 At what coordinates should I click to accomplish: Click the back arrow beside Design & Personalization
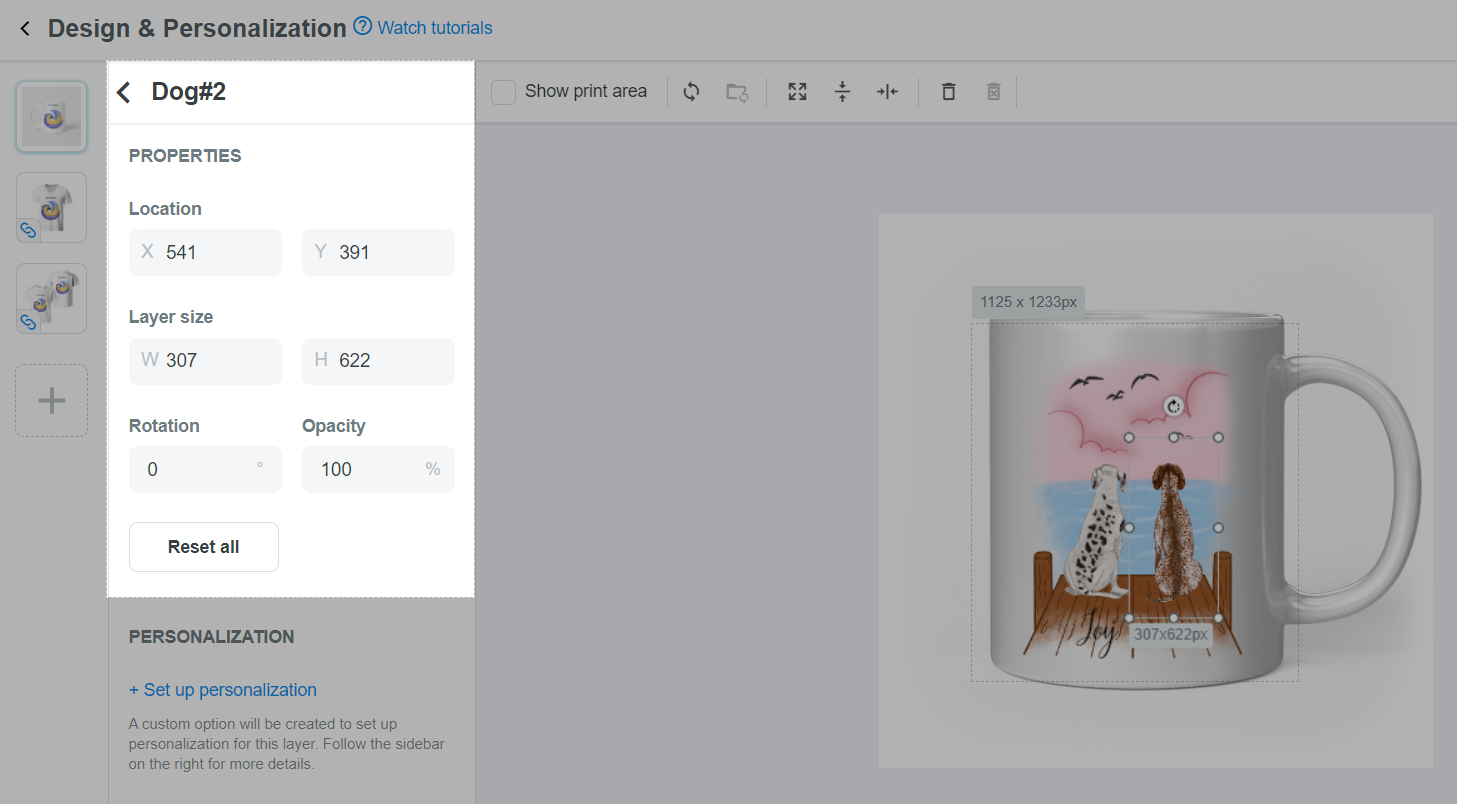(25, 29)
